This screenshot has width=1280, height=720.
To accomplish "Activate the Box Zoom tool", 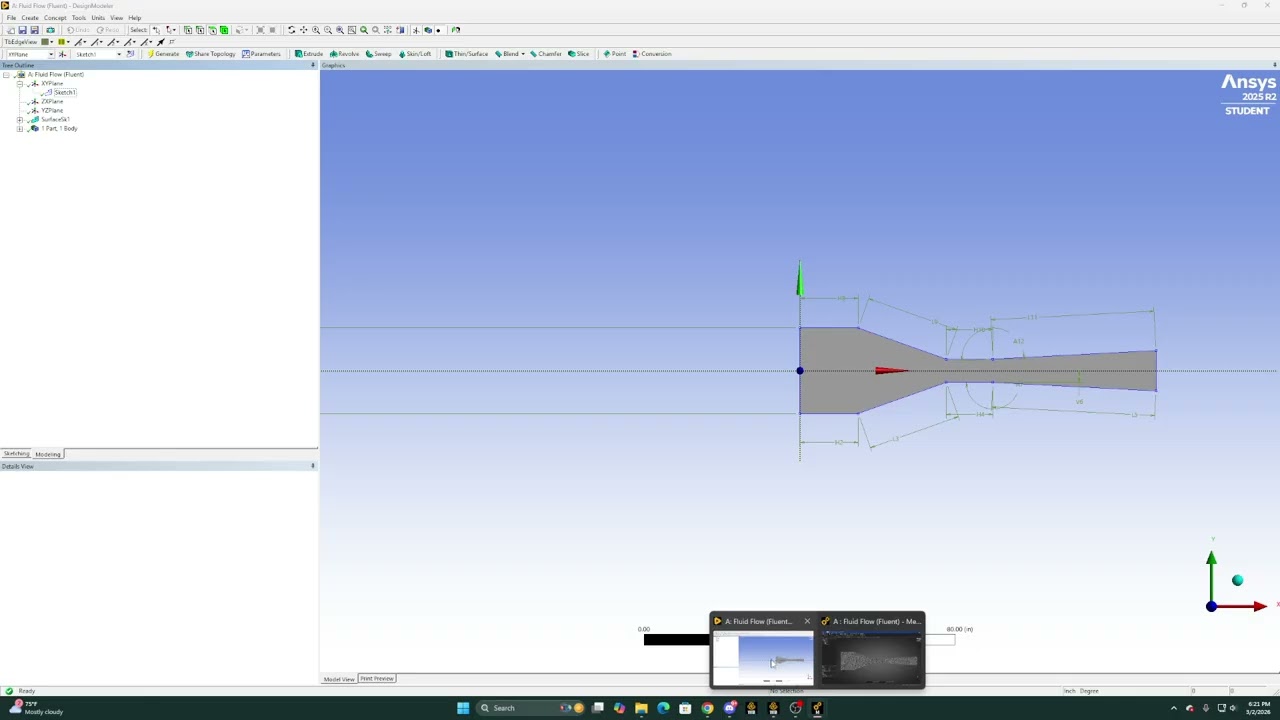I will (328, 30).
